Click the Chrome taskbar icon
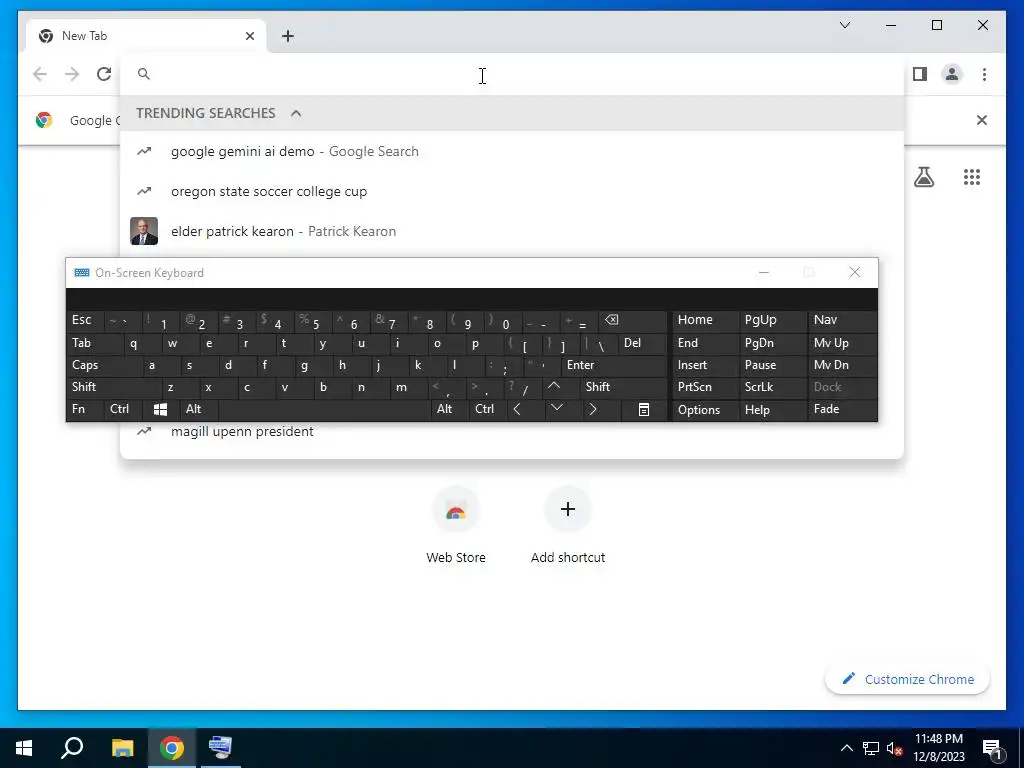The height and width of the screenshot is (768, 1024). 171,748
